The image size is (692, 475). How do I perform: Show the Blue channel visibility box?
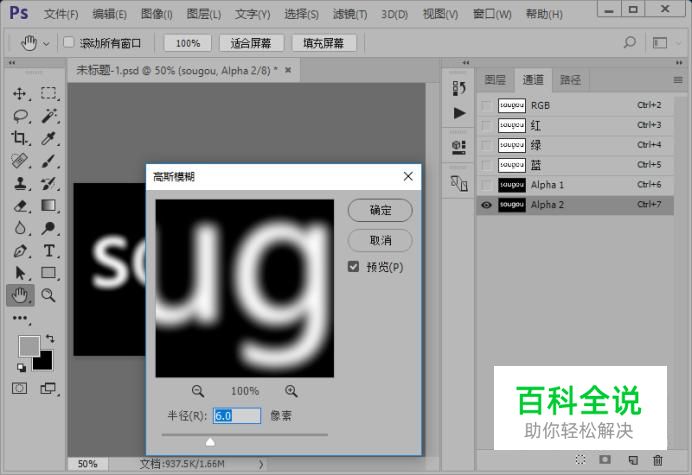click(x=486, y=165)
